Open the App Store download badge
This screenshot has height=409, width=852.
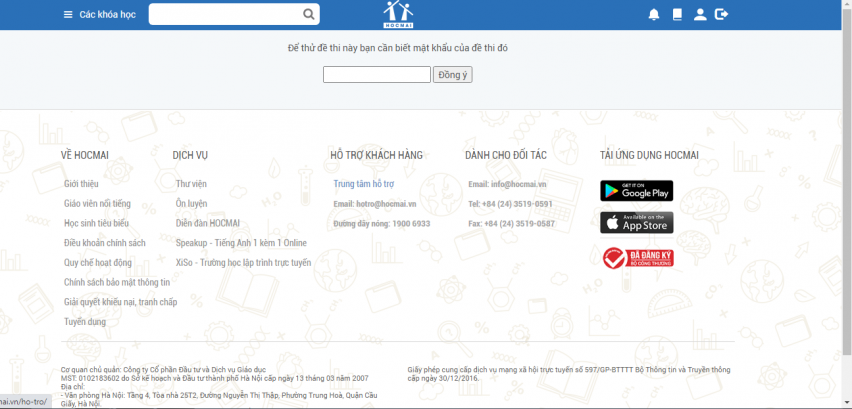click(x=636, y=222)
